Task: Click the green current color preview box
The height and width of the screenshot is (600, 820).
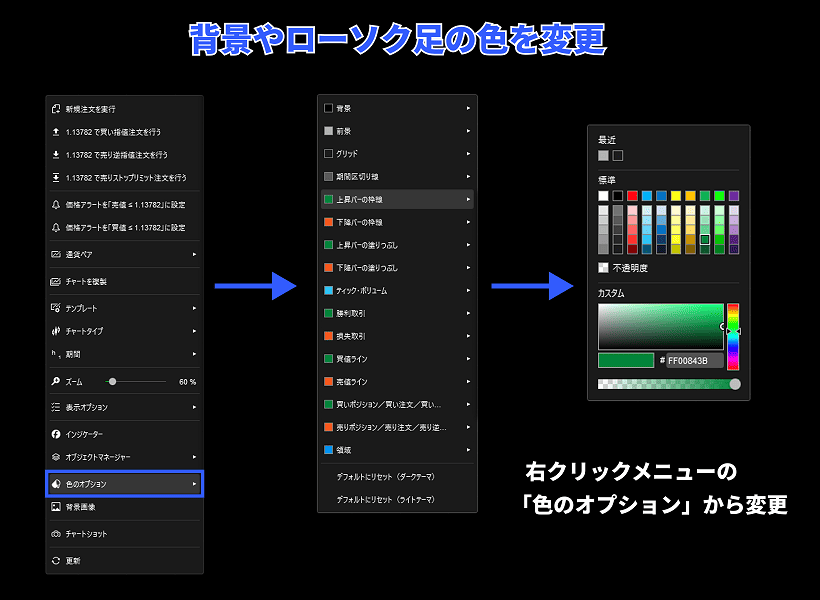Action: click(x=626, y=360)
